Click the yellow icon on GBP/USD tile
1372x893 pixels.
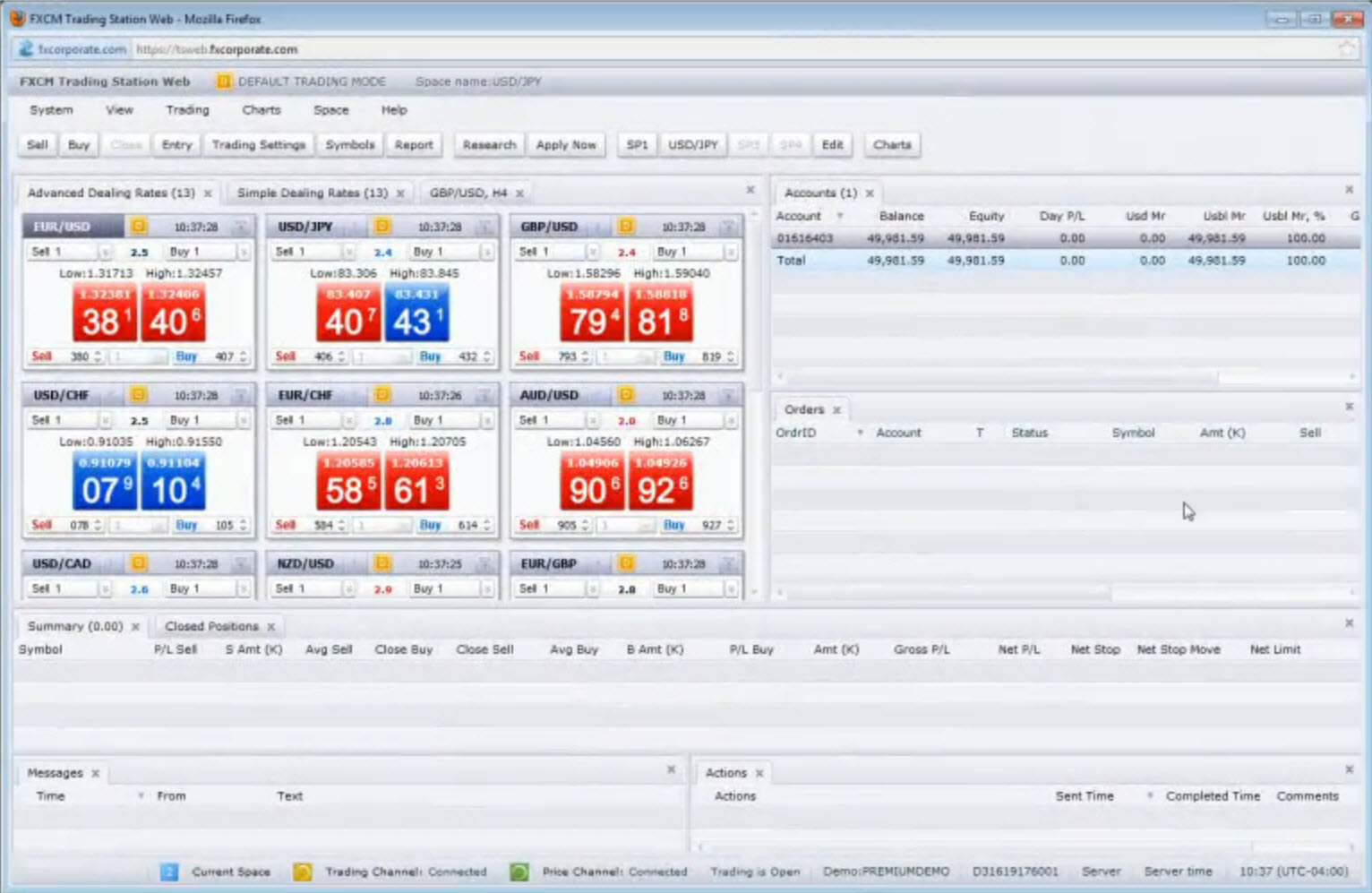[x=626, y=226]
